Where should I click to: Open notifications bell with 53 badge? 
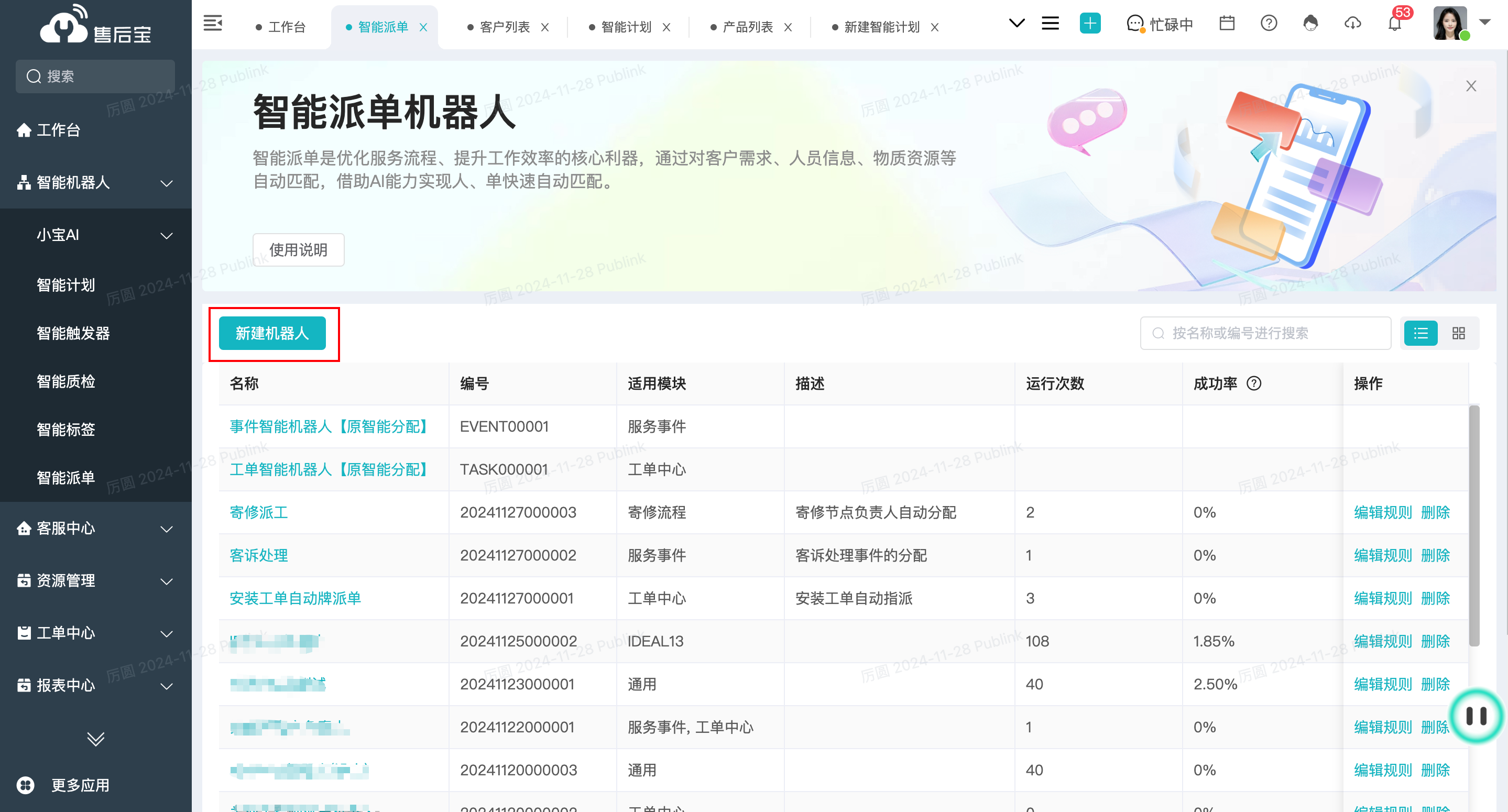click(x=1395, y=24)
